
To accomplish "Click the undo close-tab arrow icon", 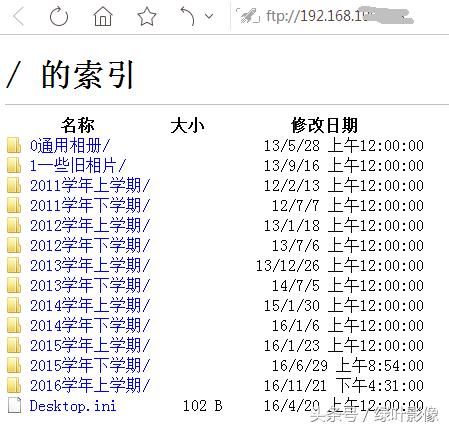I will click(188, 16).
